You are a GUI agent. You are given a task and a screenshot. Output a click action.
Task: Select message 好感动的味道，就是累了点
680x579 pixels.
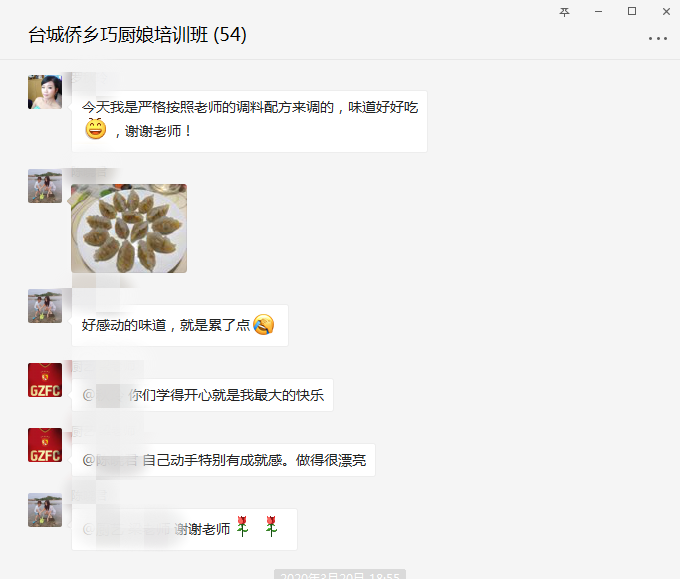pyautogui.click(x=180, y=325)
